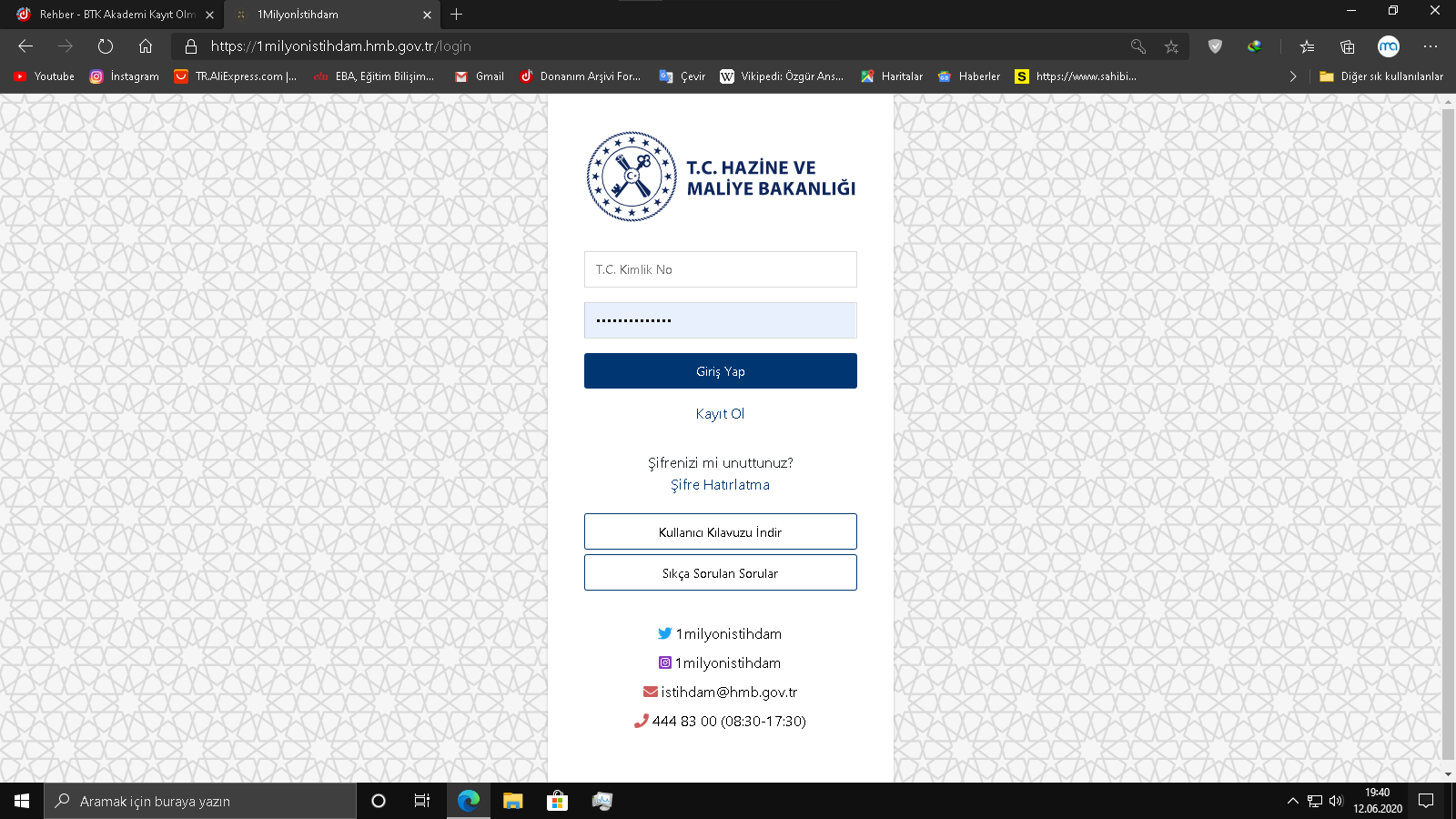Open EBA, Eğitim Bilişim bookmark

(374, 76)
